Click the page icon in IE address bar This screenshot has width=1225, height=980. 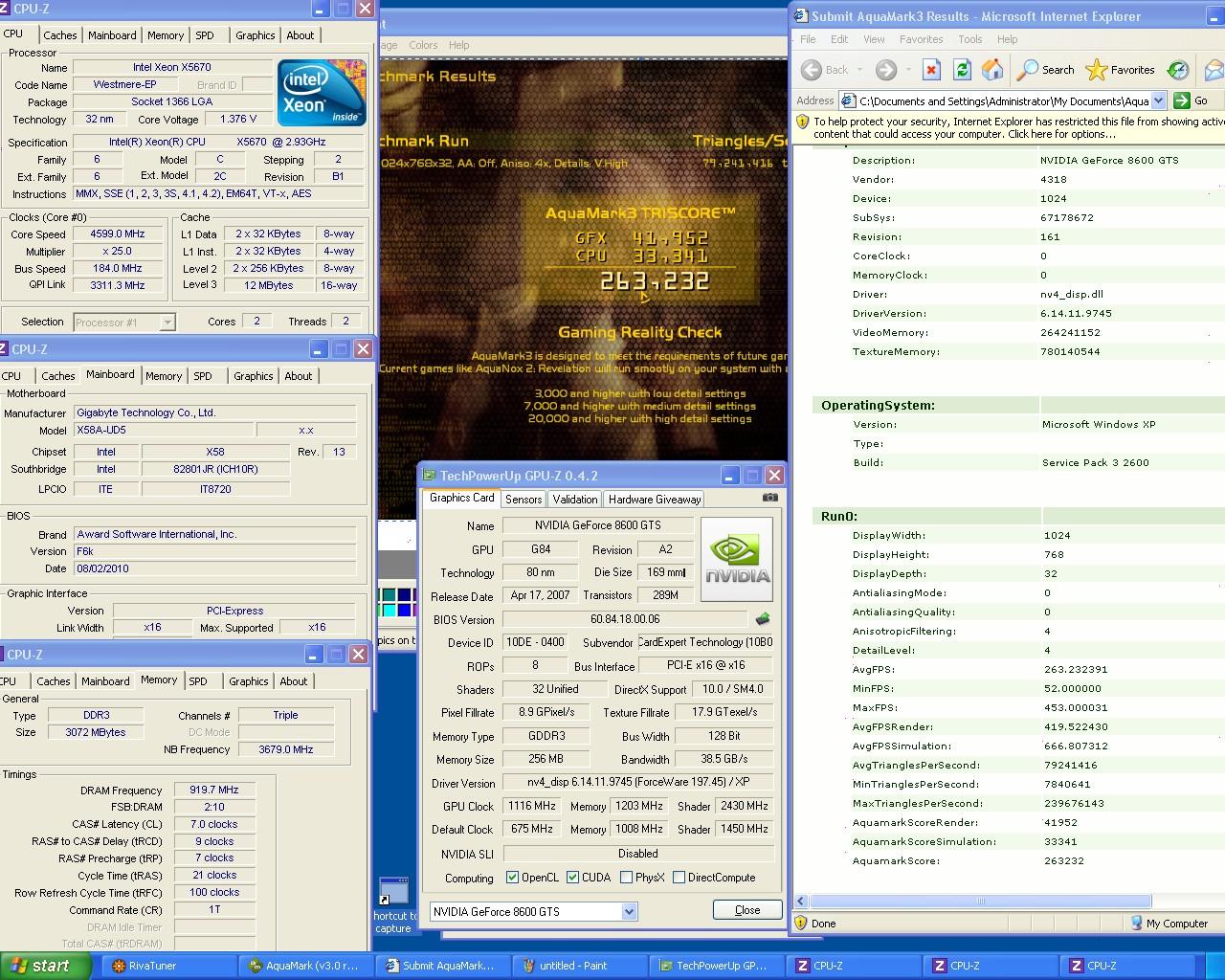[x=848, y=100]
